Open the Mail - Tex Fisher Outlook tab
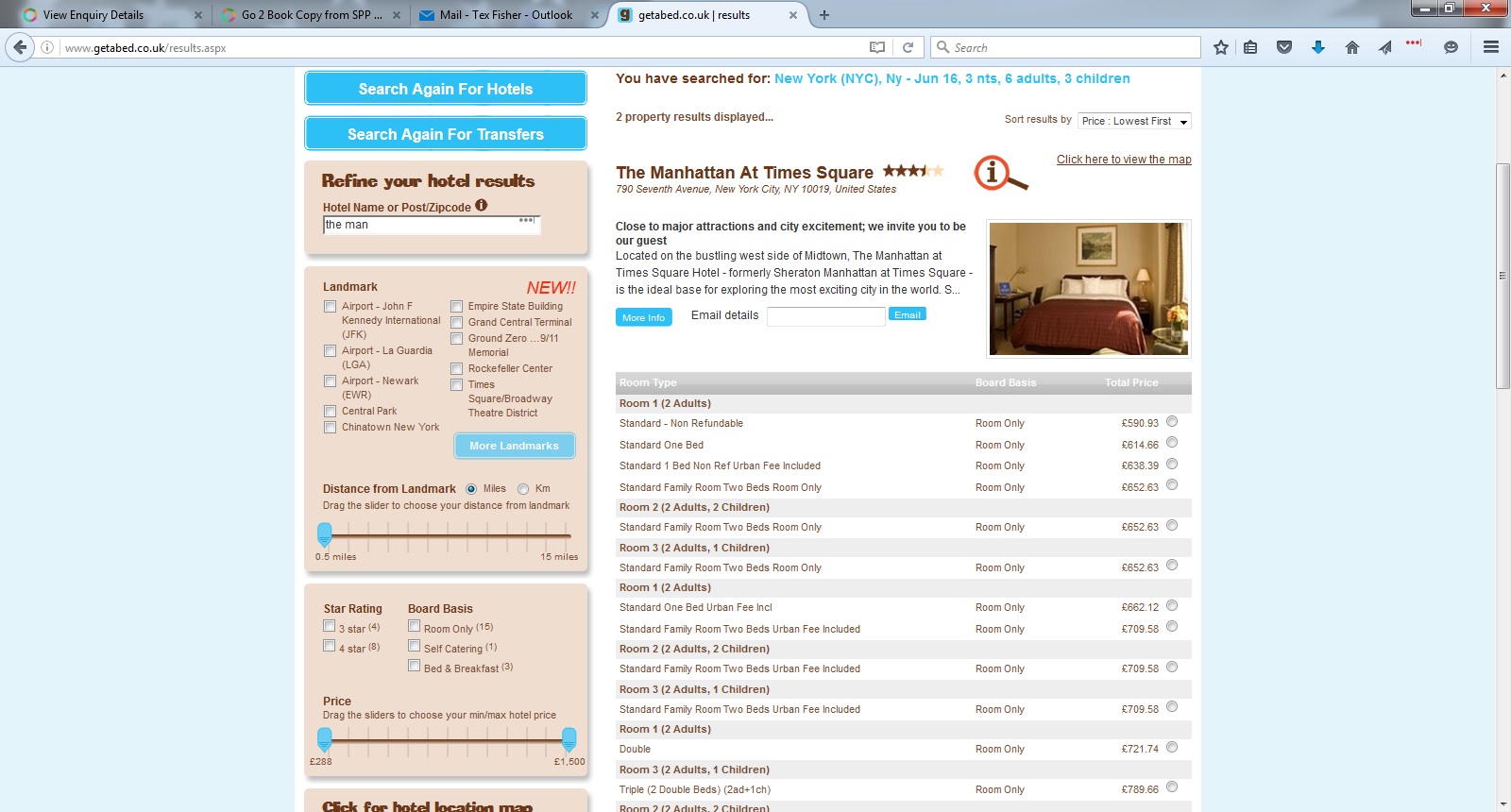Image resolution: width=1511 pixels, height=812 pixels. 508,15
